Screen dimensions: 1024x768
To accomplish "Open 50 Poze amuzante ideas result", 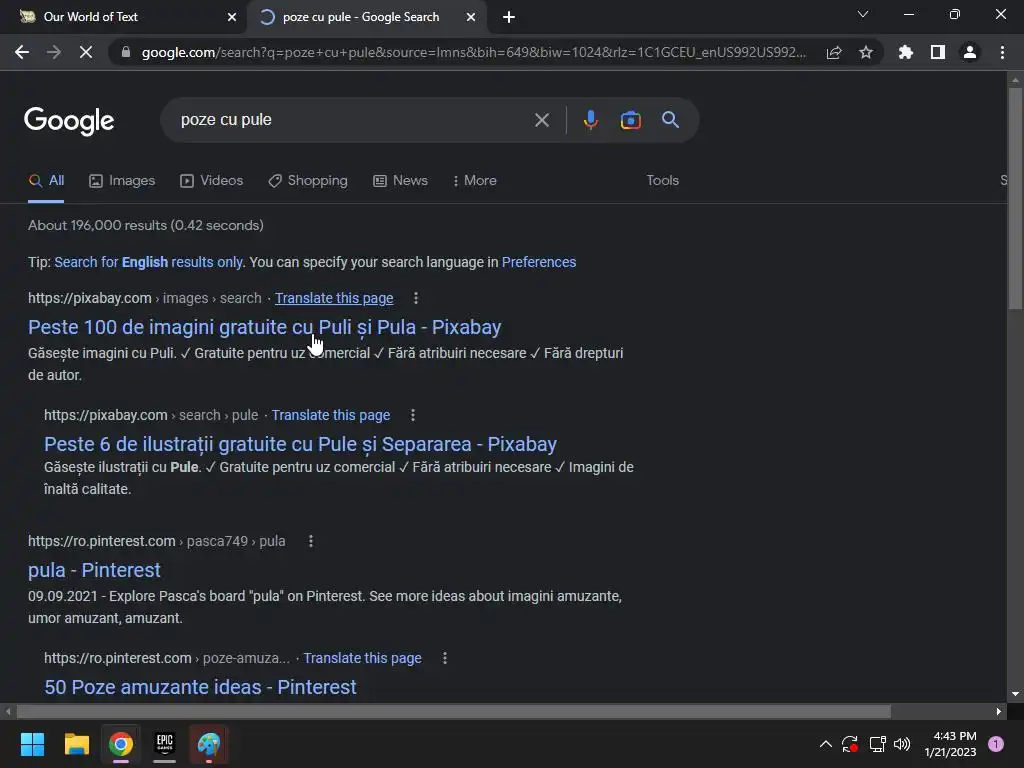I will (200, 687).
